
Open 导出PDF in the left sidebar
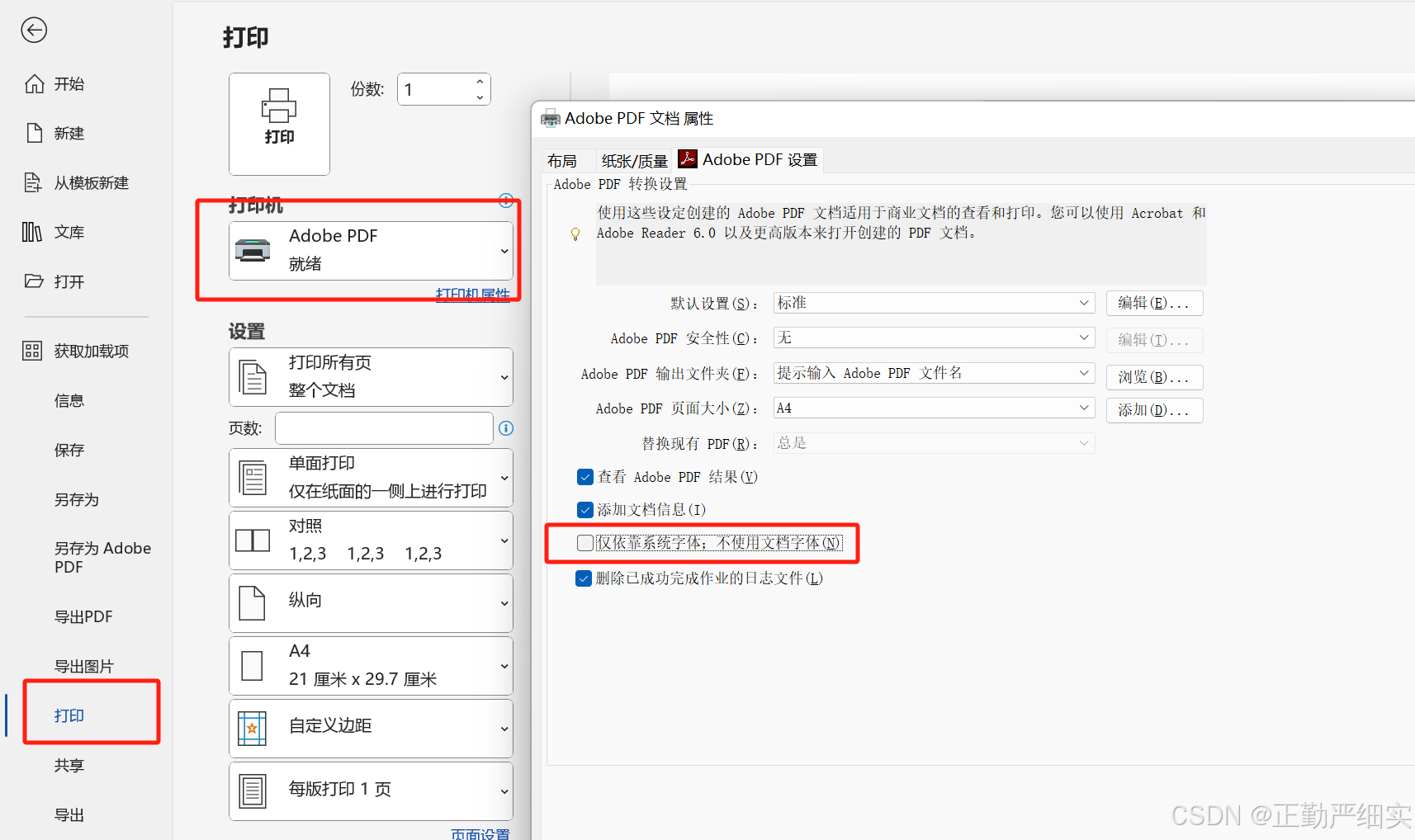click(x=83, y=616)
